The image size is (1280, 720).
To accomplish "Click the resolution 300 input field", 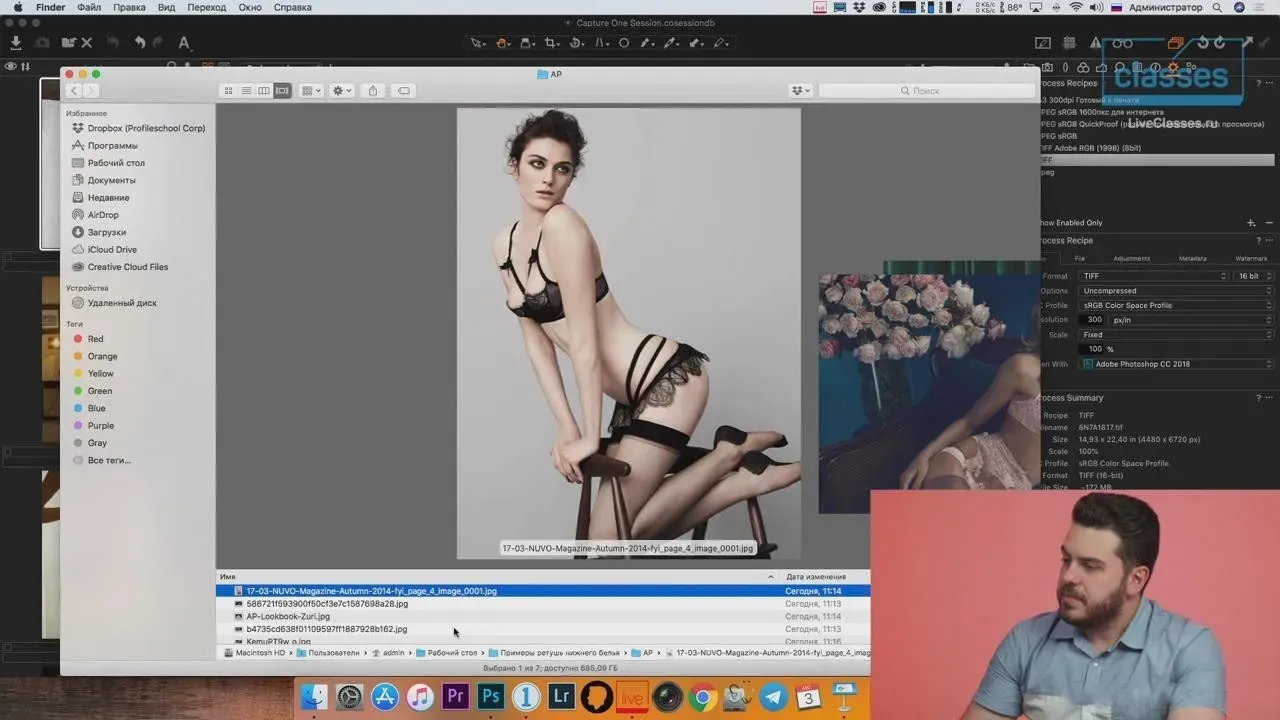I will [1092, 320].
